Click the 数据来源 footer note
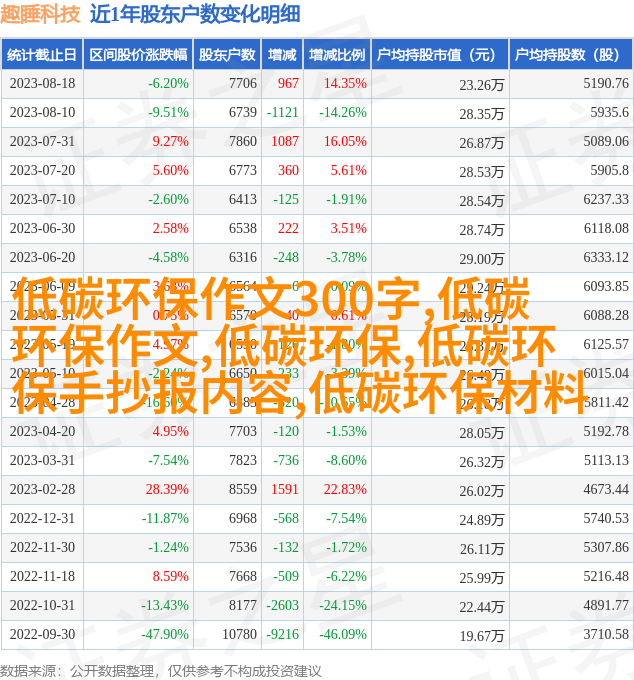Image resolution: width=634 pixels, height=680 pixels. coord(160,671)
